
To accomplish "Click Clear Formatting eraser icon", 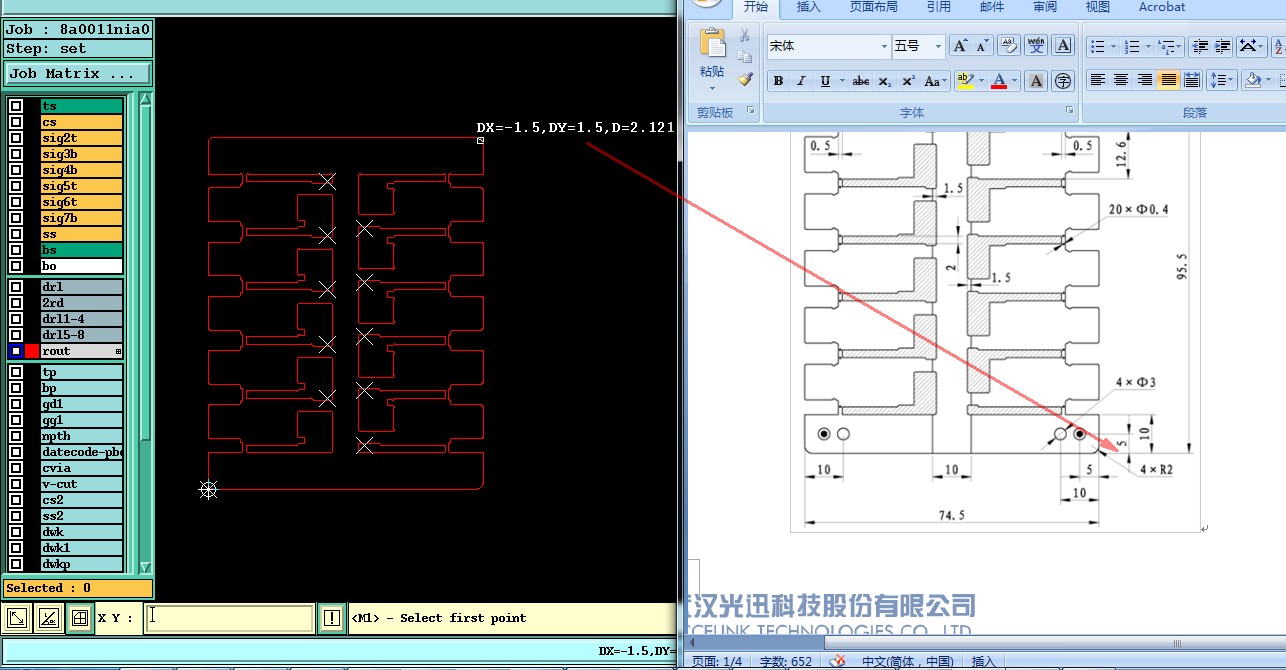I will coord(1009,46).
